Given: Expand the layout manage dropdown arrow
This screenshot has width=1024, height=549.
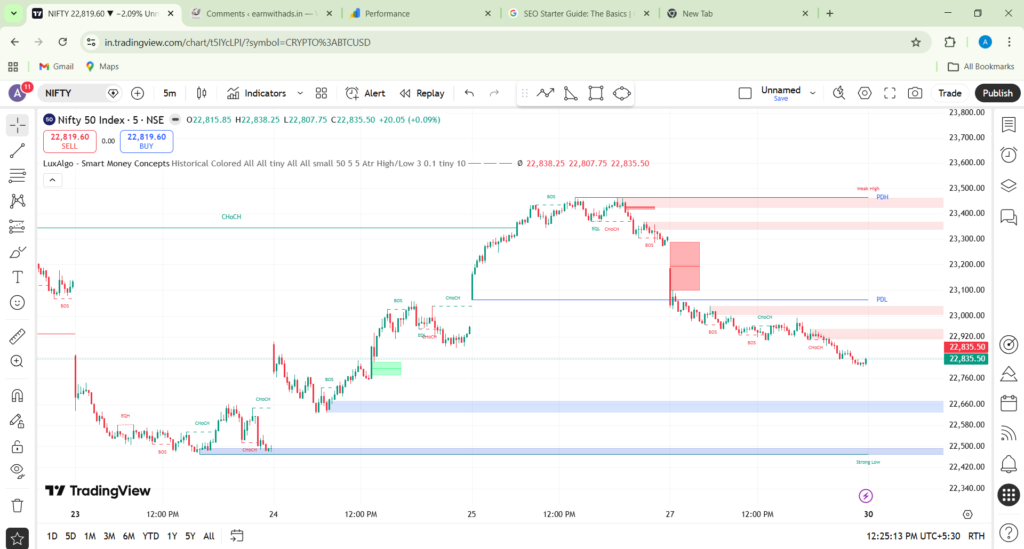Looking at the screenshot, I should click(813, 93).
